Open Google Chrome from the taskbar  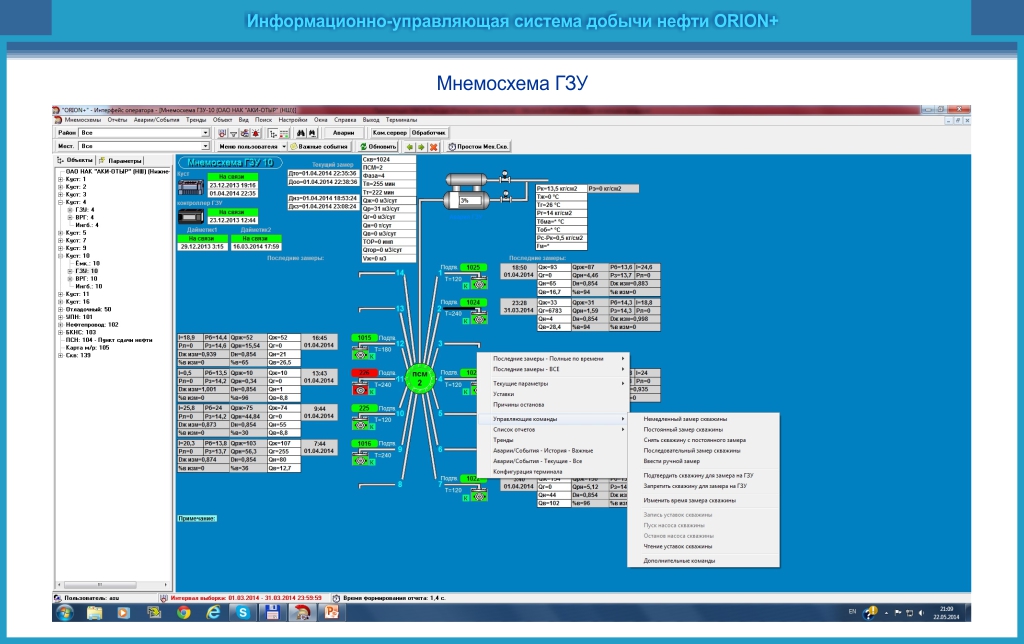tap(184, 613)
